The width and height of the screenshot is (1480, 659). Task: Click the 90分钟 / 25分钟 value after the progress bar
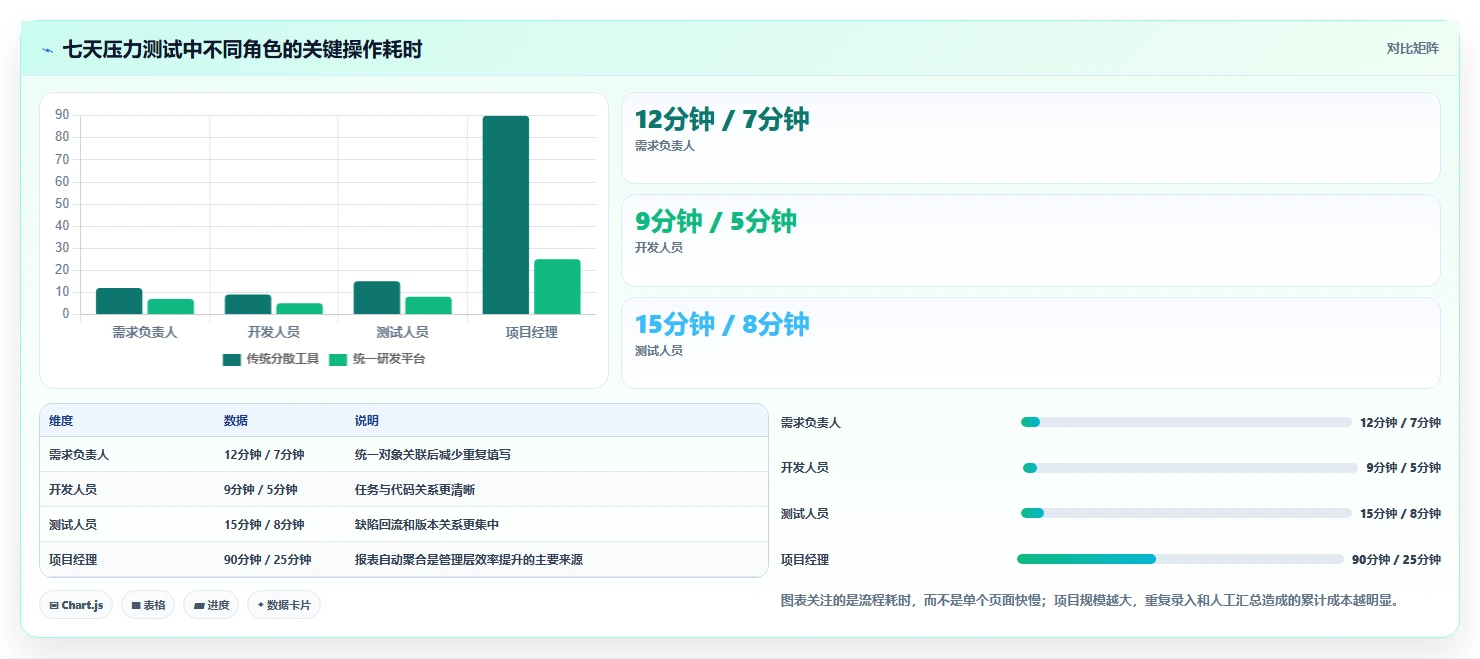tap(1396, 560)
